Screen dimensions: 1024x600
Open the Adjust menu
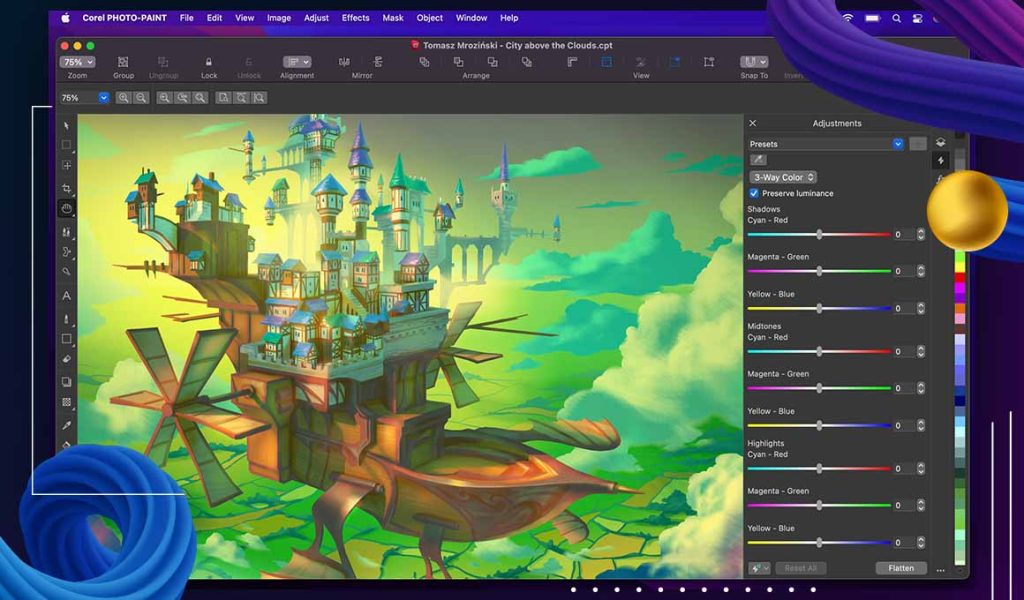coord(316,18)
